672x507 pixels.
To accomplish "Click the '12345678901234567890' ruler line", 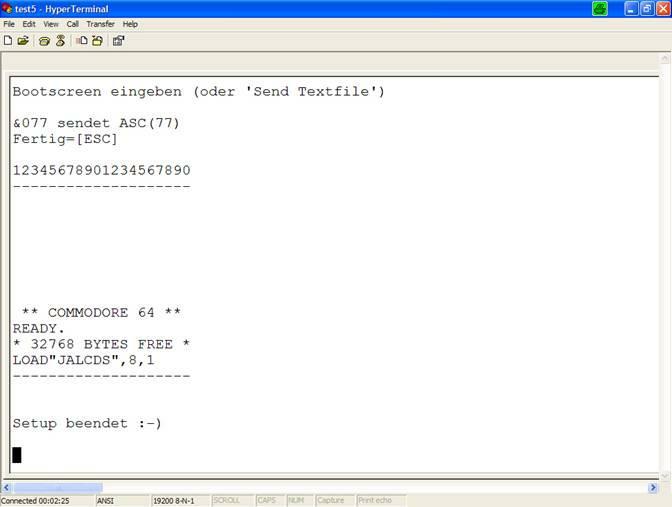I will point(102,171).
